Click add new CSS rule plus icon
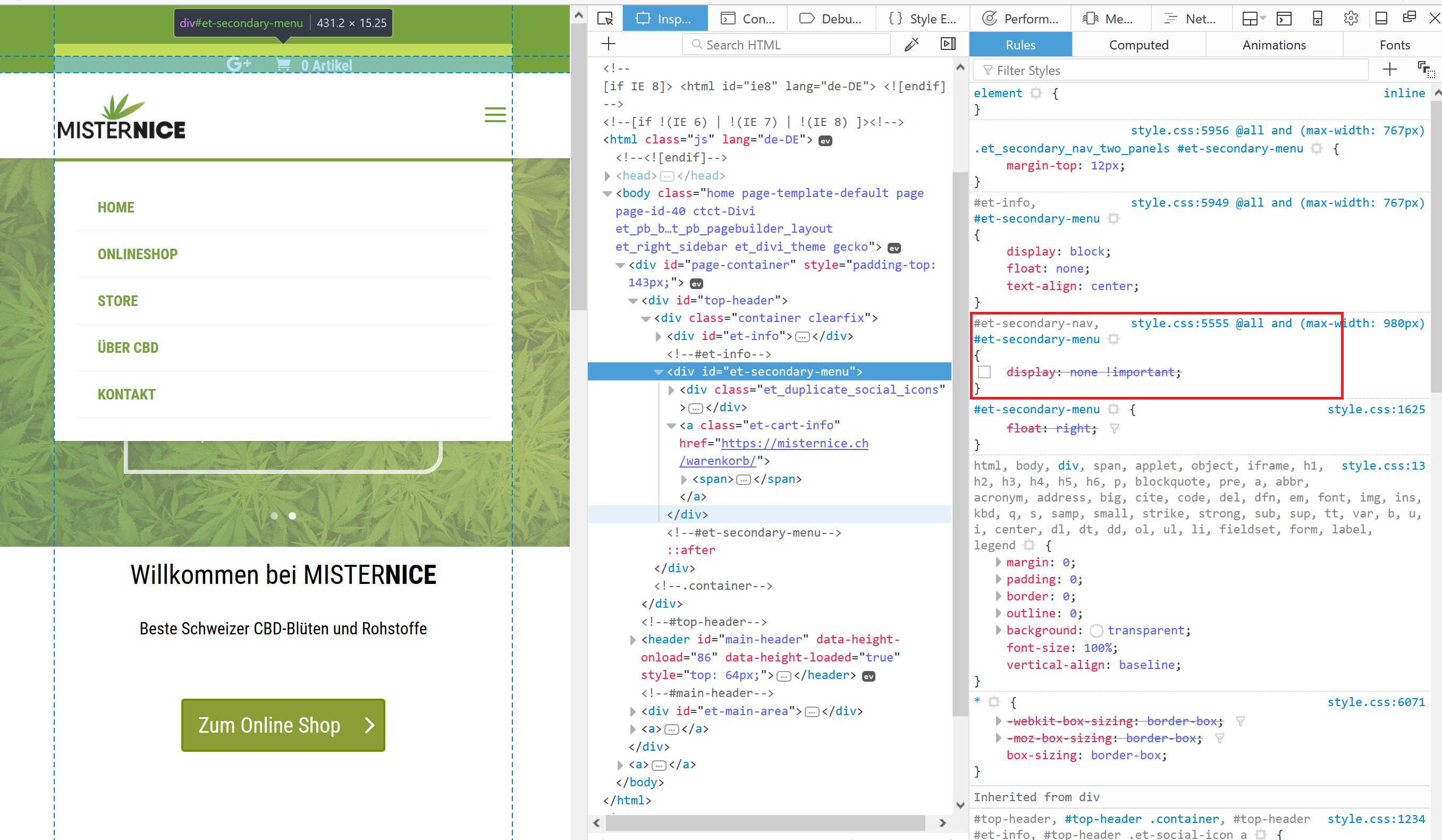1442x840 pixels. point(1389,70)
